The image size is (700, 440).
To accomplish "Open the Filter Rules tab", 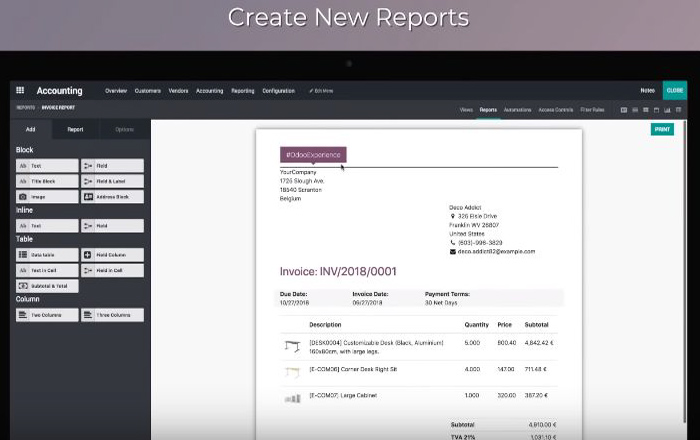I will (x=592, y=110).
